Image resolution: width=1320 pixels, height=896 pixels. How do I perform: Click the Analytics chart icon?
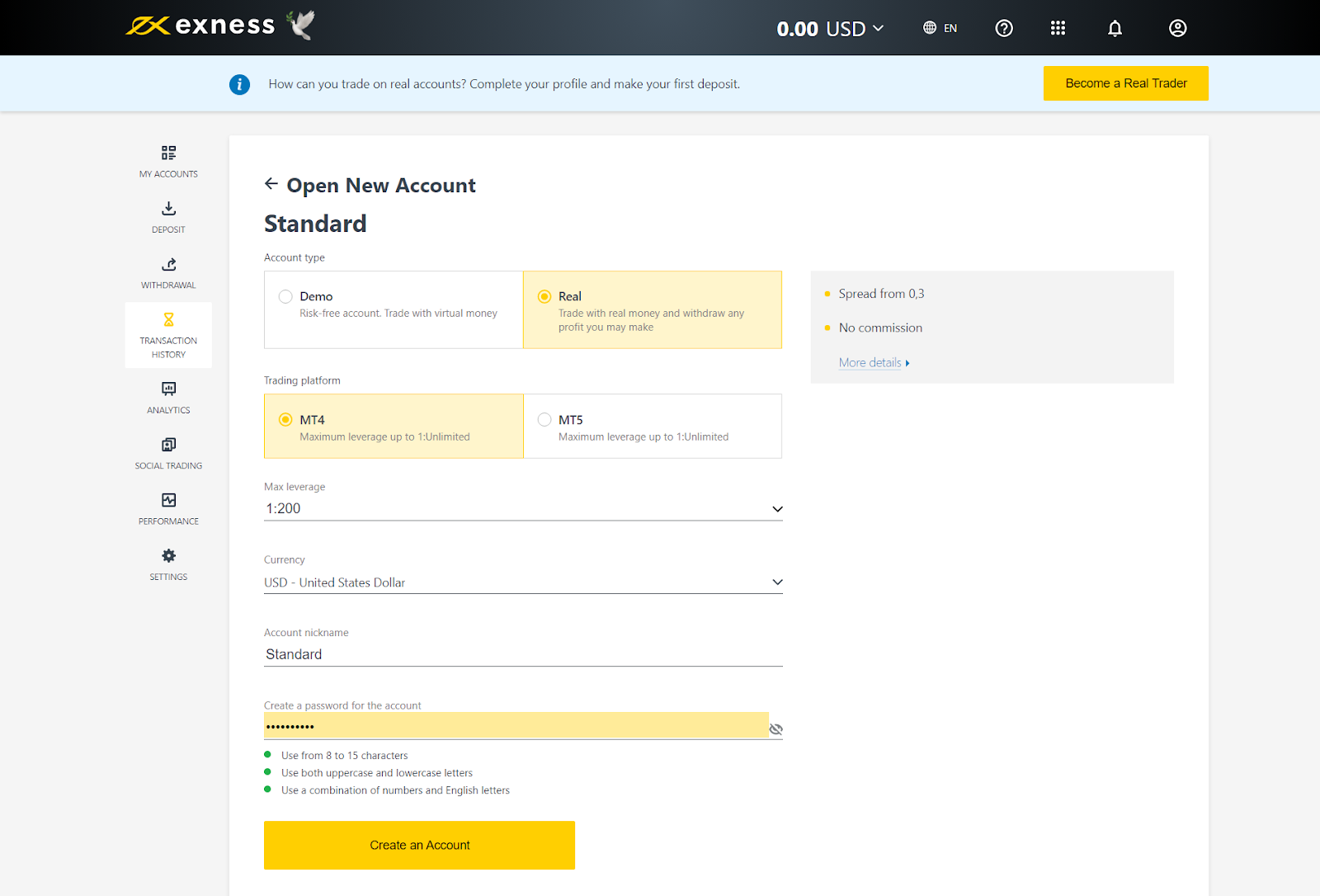pyautogui.click(x=168, y=389)
